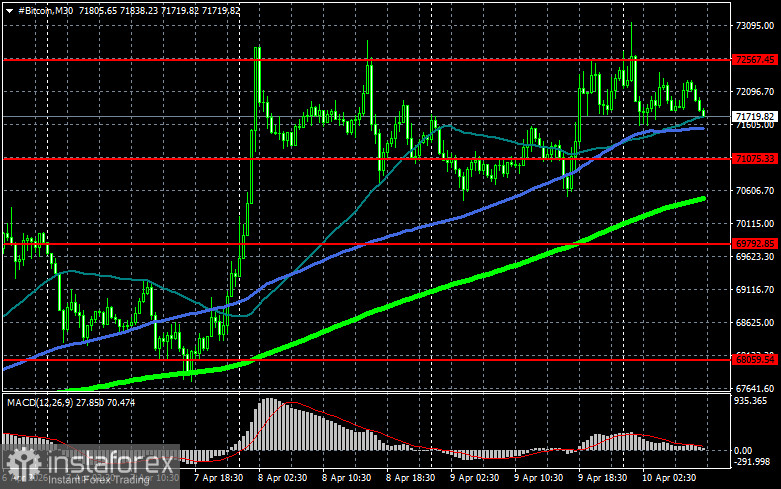The width and height of the screenshot is (781, 489).
Task: Select the red 71075.33 price label
Action: tap(756, 158)
